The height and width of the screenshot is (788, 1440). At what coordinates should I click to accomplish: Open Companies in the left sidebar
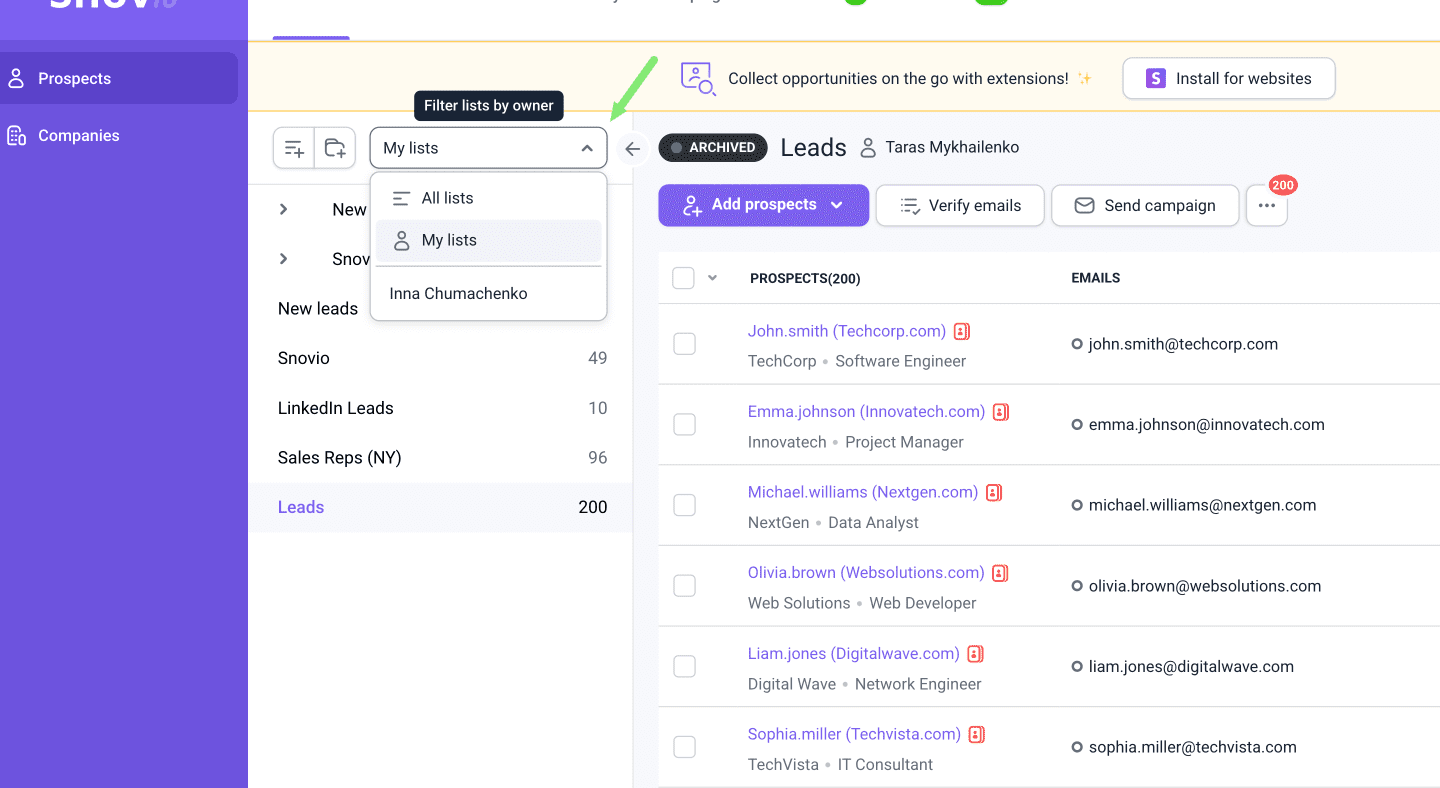click(78, 136)
